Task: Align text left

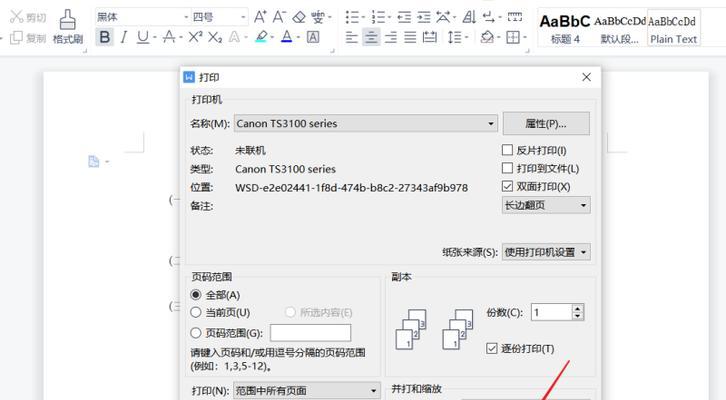Action: pos(352,37)
